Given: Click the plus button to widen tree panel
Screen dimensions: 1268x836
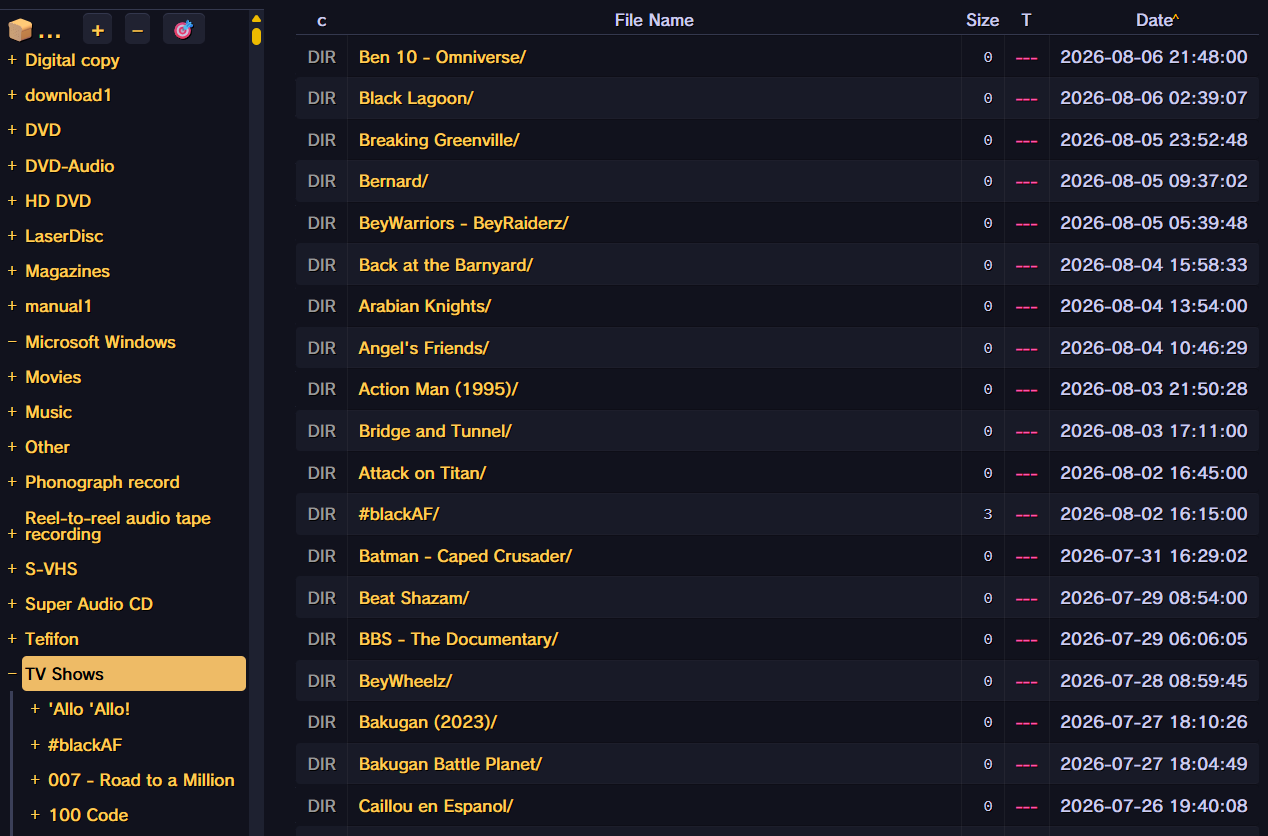Looking at the screenshot, I should [x=97, y=30].
